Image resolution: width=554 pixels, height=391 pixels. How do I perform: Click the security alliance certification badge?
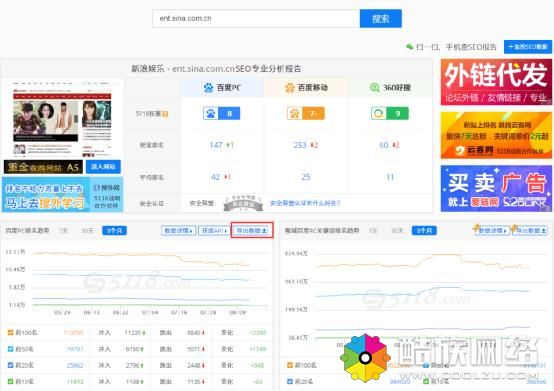pos(243,203)
